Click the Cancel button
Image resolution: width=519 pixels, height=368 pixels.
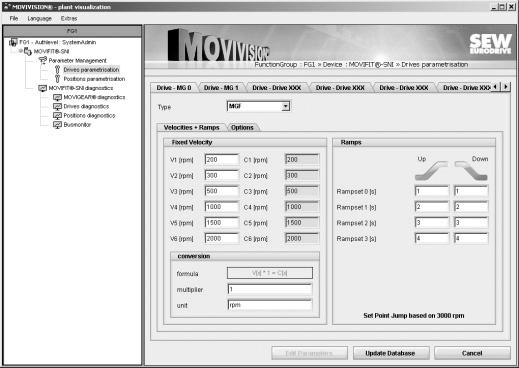[x=472, y=353]
